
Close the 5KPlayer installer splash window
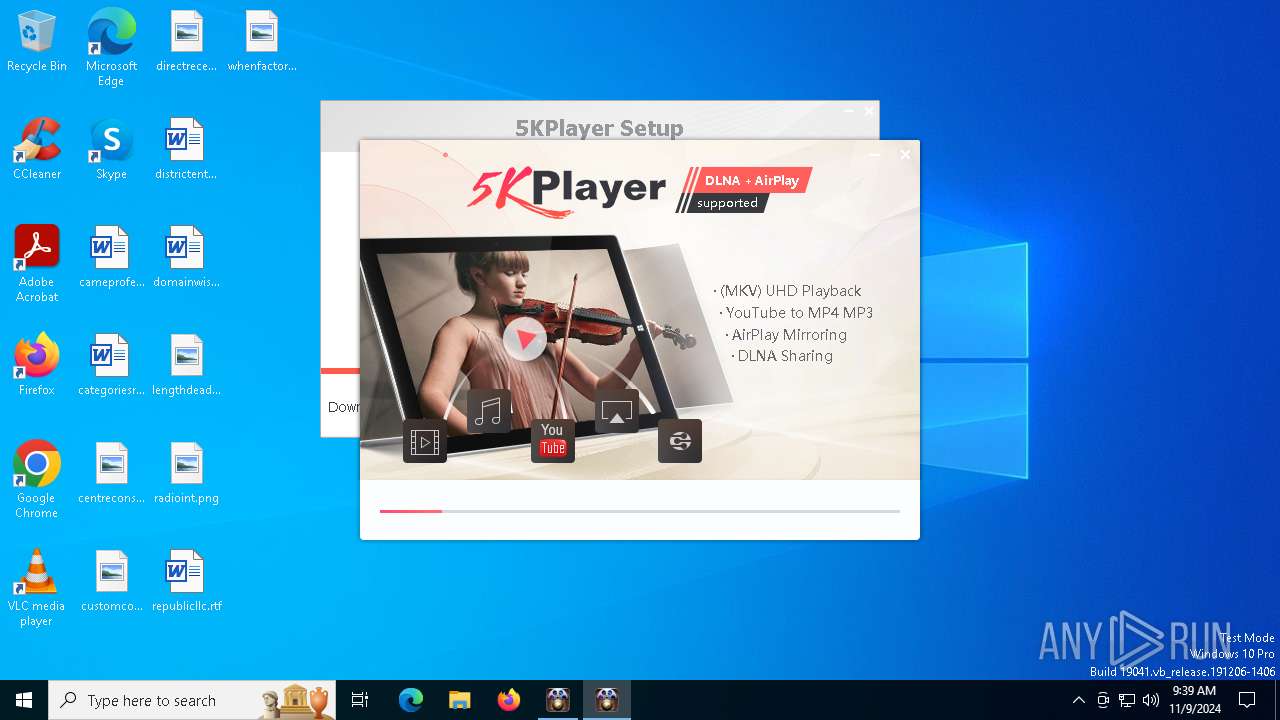905,155
